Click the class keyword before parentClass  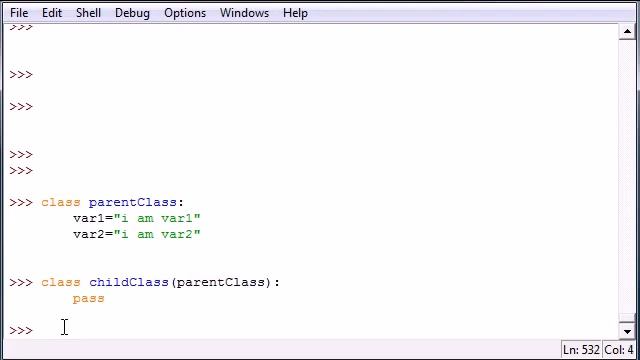tap(61, 202)
